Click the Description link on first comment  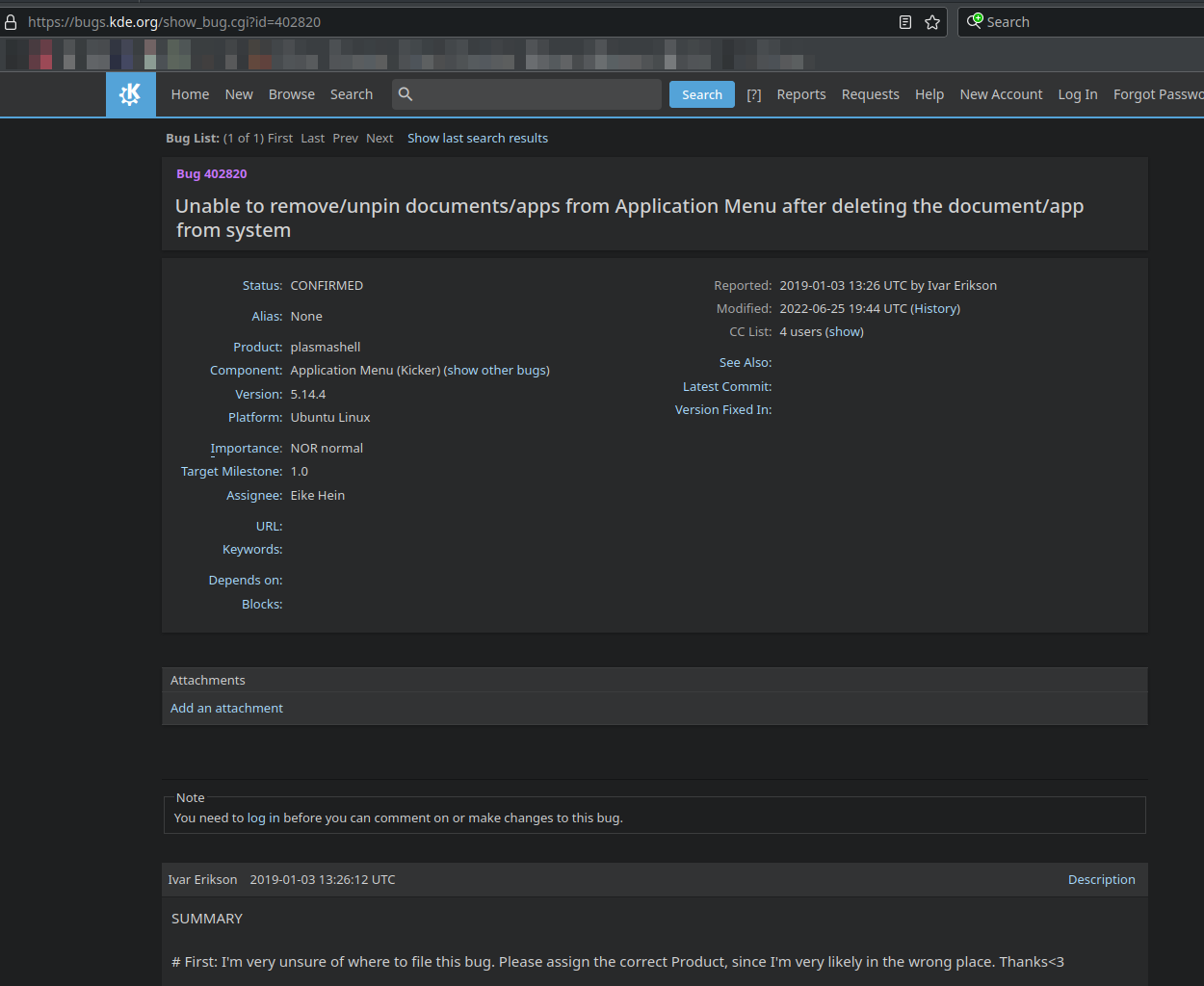[1101, 880]
